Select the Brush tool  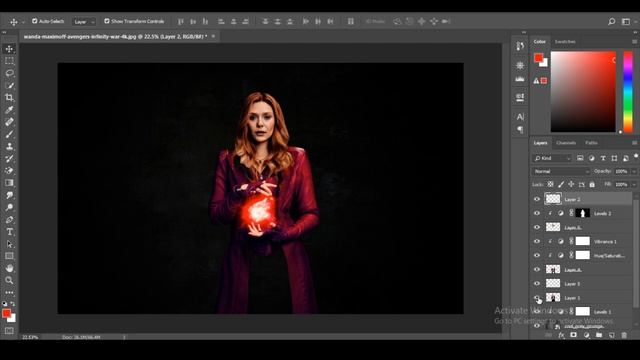tap(9, 134)
